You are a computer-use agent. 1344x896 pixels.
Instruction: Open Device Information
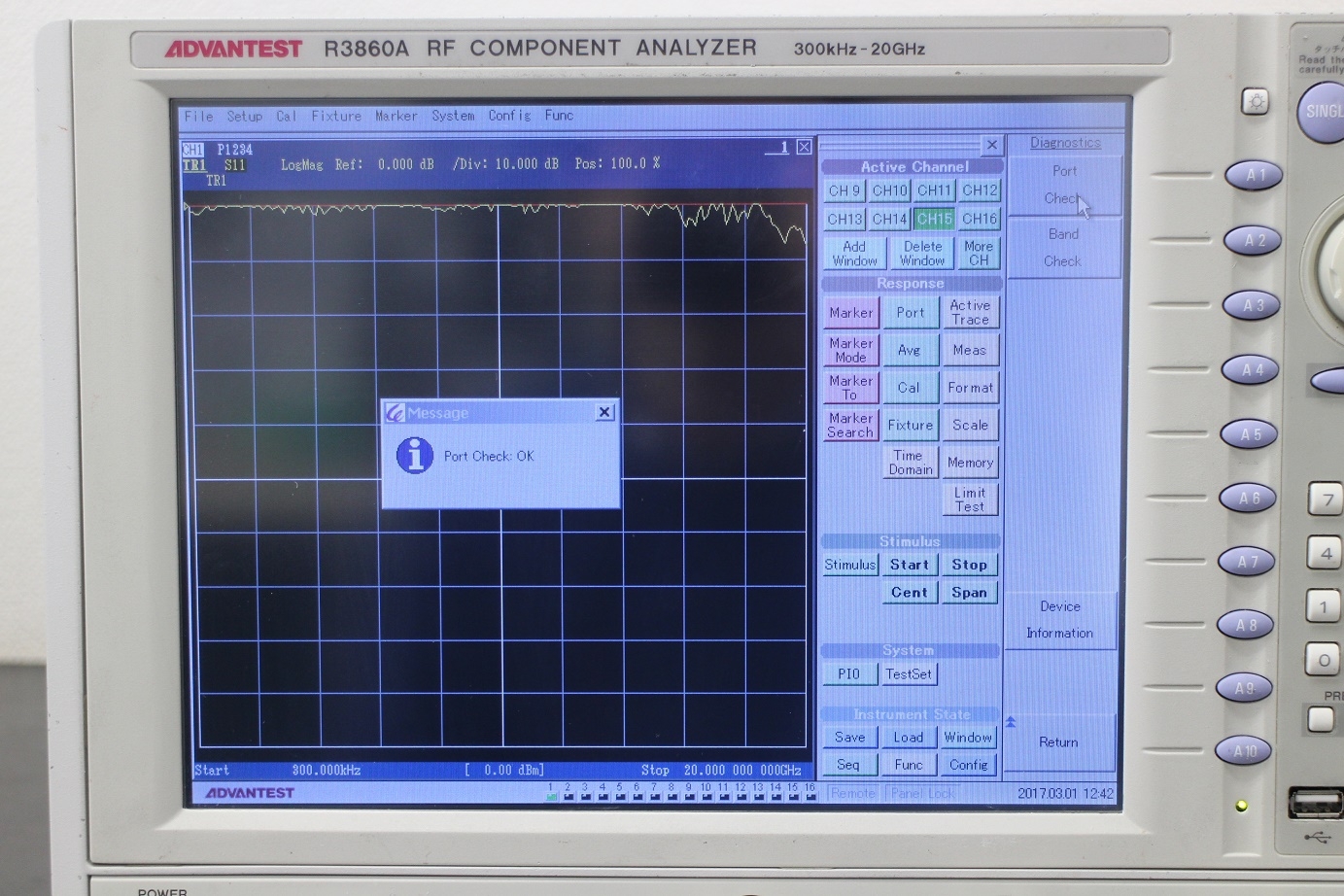(x=1060, y=619)
